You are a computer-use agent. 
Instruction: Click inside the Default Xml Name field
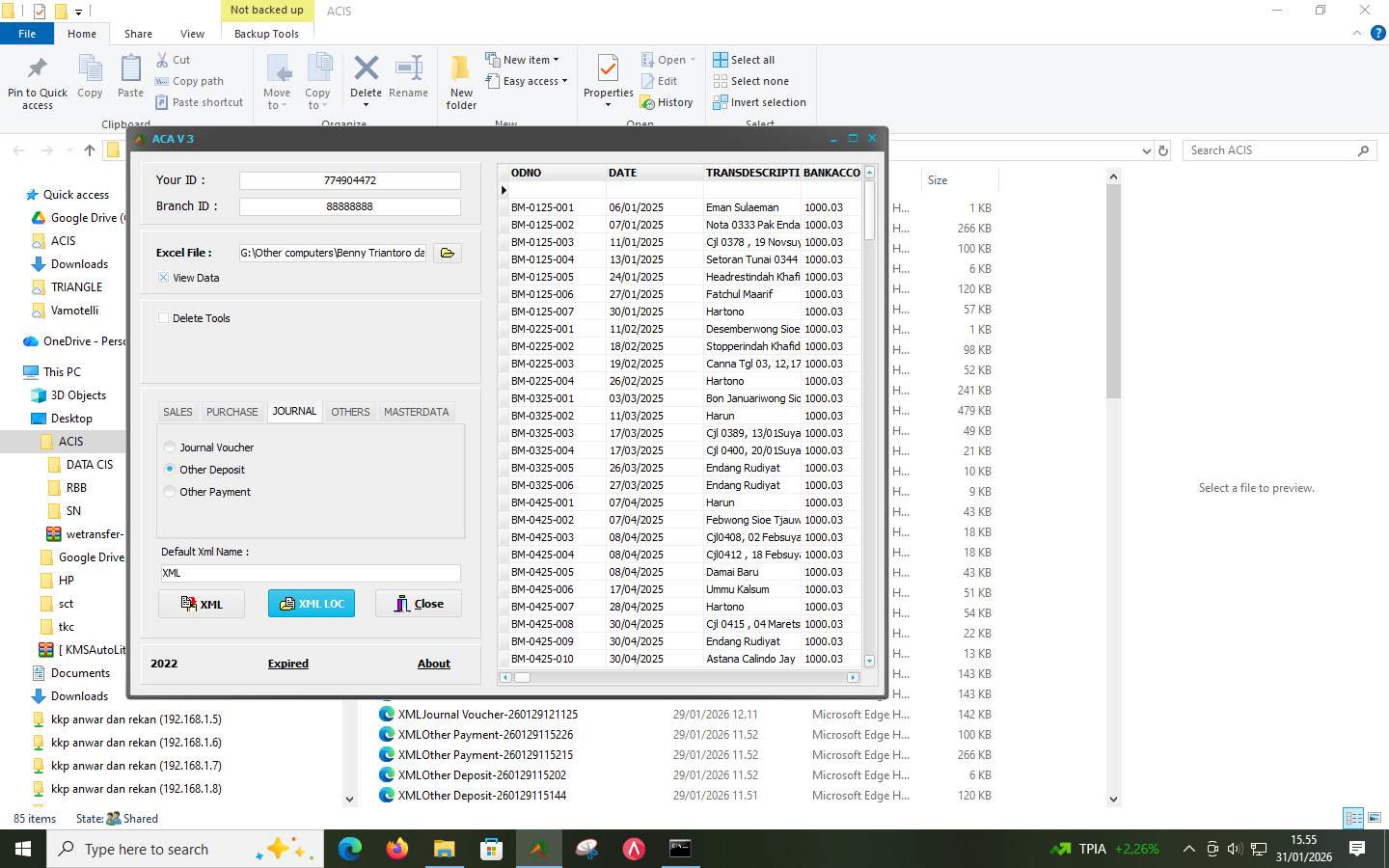(309, 572)
